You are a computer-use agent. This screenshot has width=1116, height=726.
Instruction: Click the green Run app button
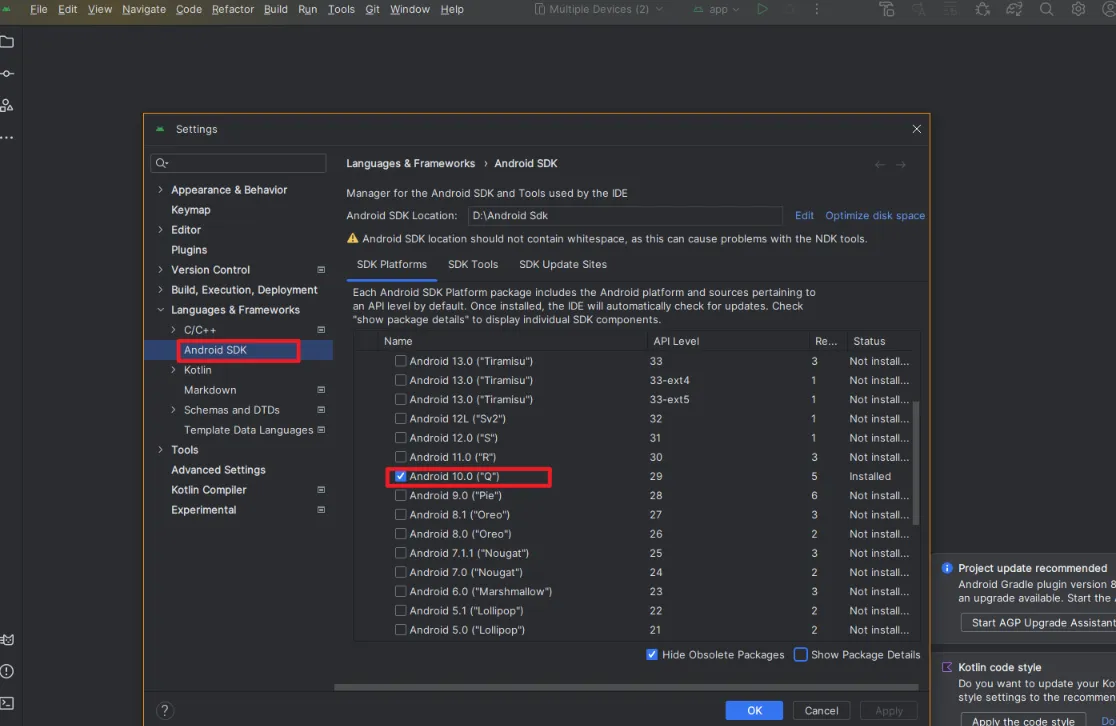(762, 9)
